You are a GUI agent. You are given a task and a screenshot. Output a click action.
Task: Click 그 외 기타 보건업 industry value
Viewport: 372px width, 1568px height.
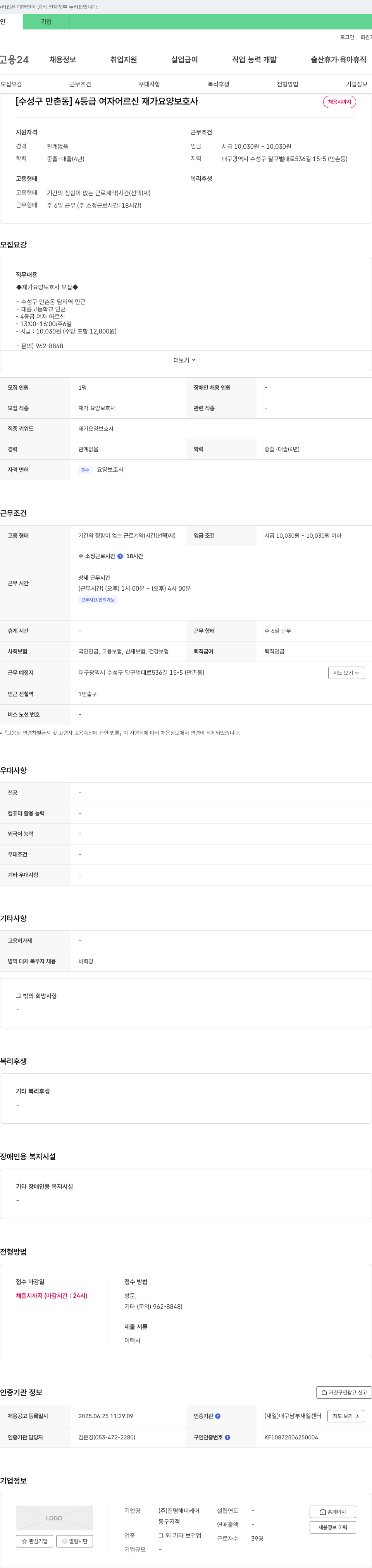tap(180, 1535)
